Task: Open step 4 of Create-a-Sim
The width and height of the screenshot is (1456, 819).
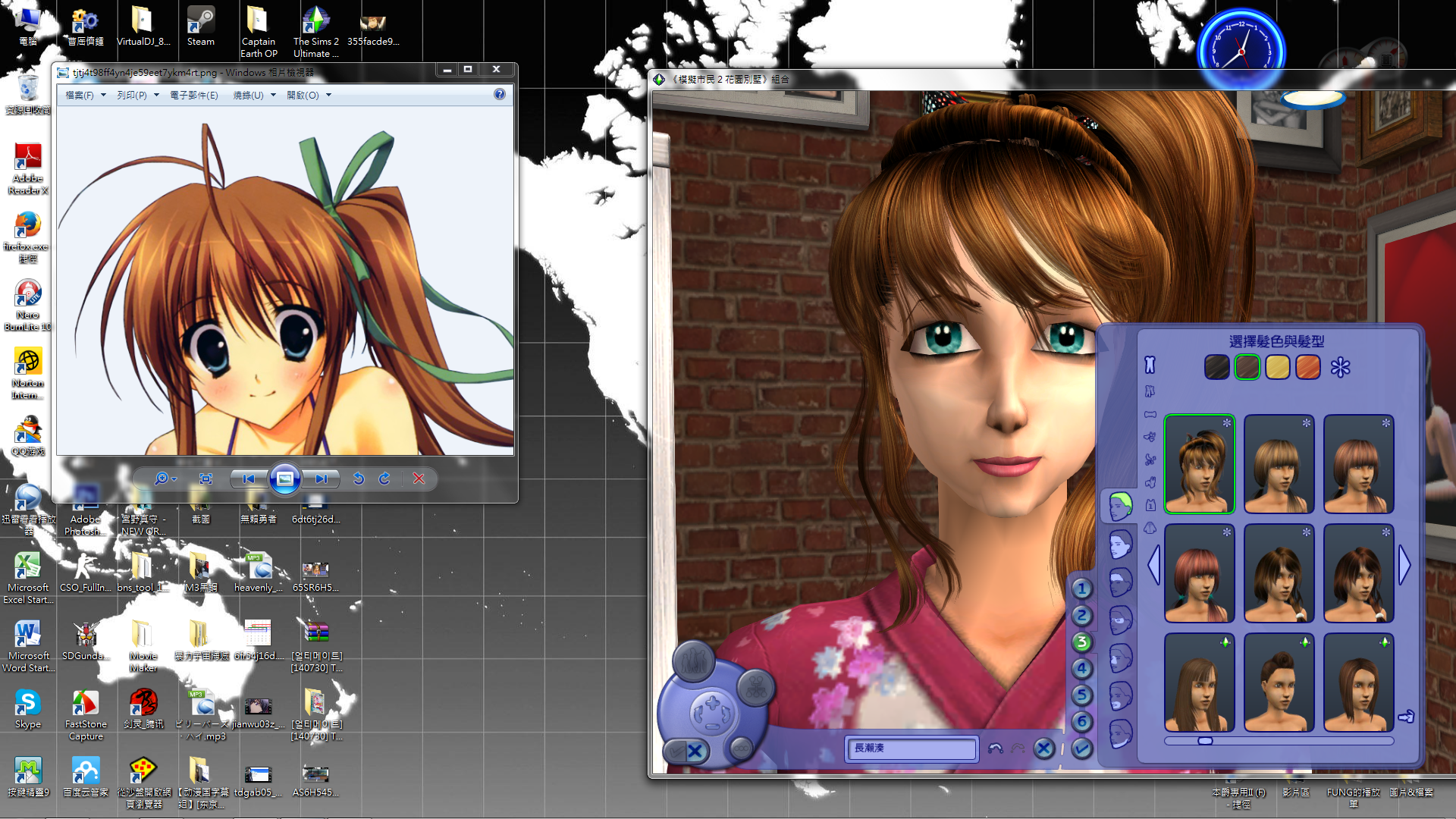Action: click(1082, 669)
